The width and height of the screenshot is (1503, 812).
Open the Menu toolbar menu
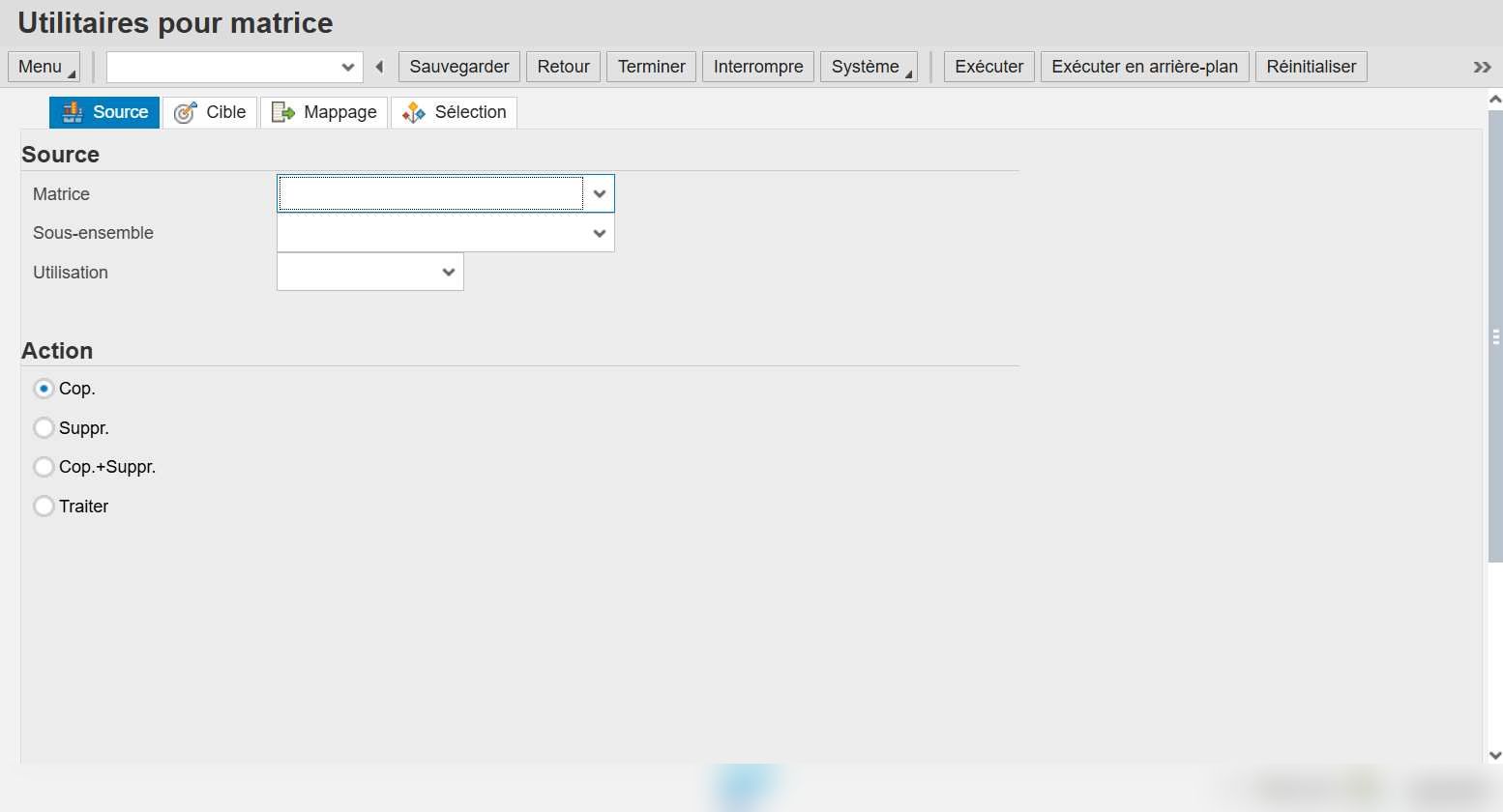[44, 67]
